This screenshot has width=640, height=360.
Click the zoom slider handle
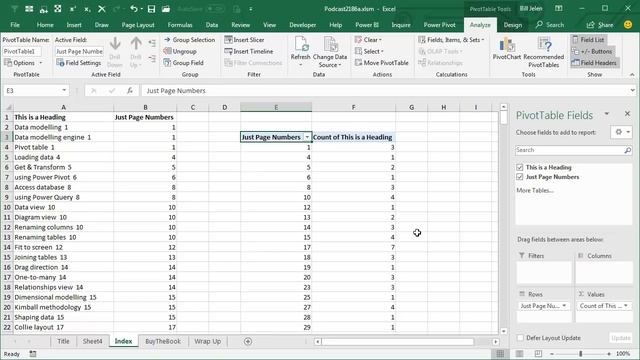tap(580, 353)
